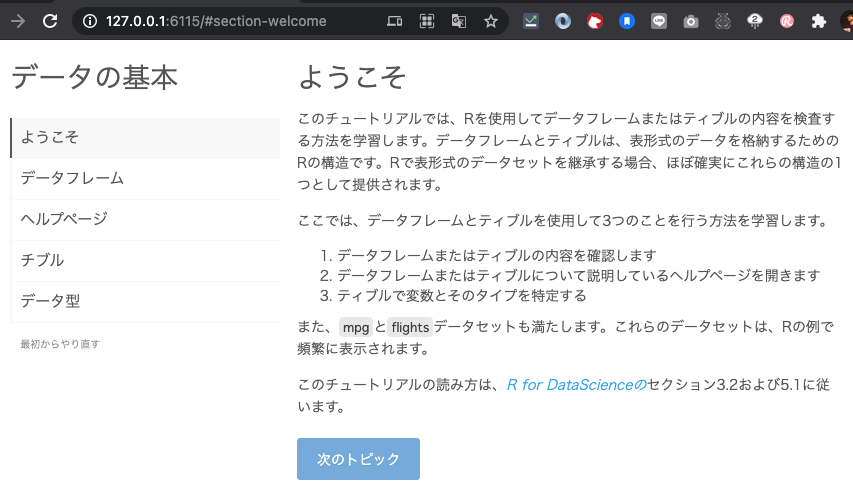Screen dimensions: 853x500
Task: Open the データ型 sidebar topic
Action: tap(145, 301)
